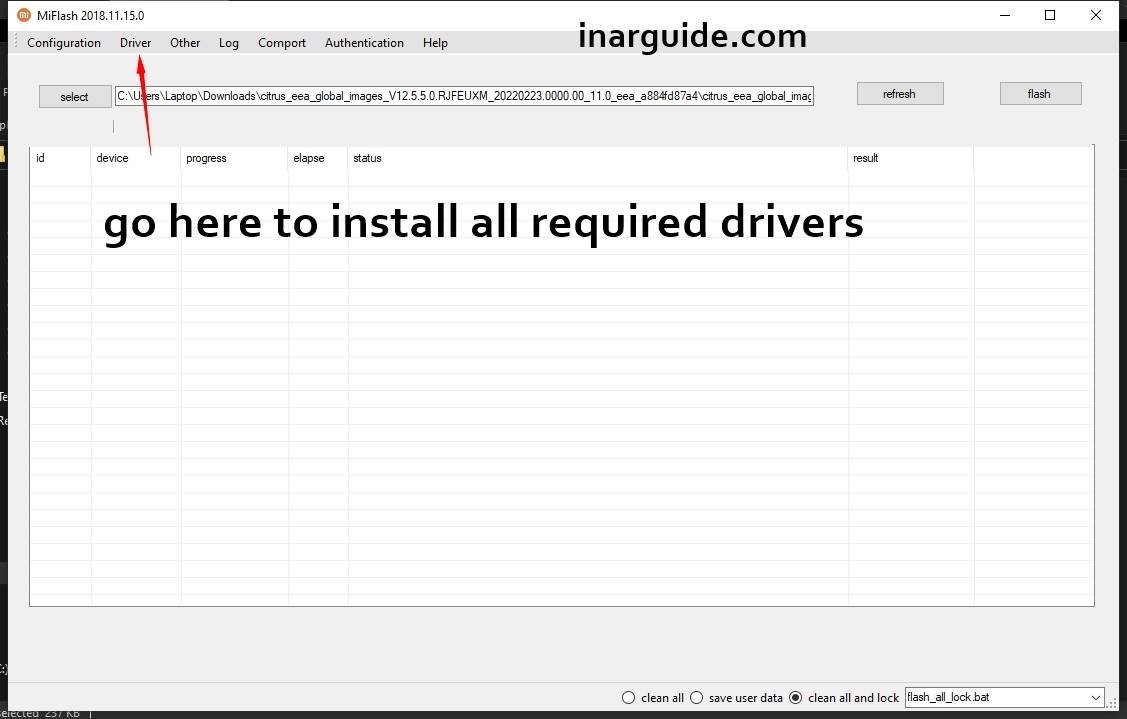
Task: Click the flash button
Action: pos(1040,93)
